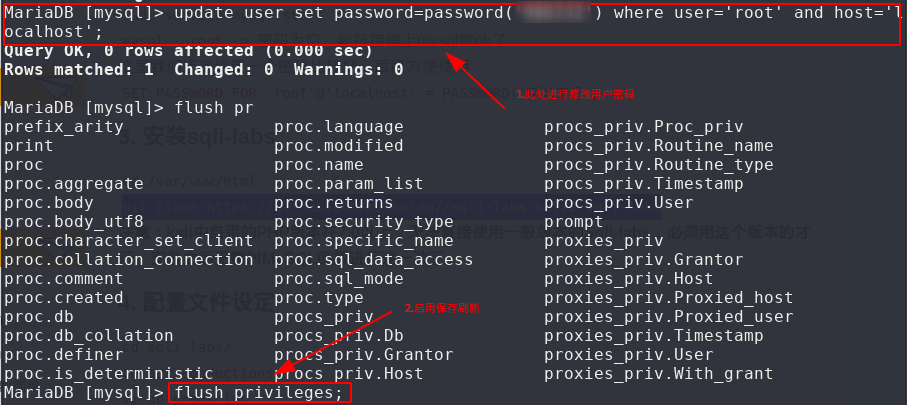Click the procs_priv.Proc_priv suggestion
This screenshot has width=907, height=405.
tap(643, 127)
